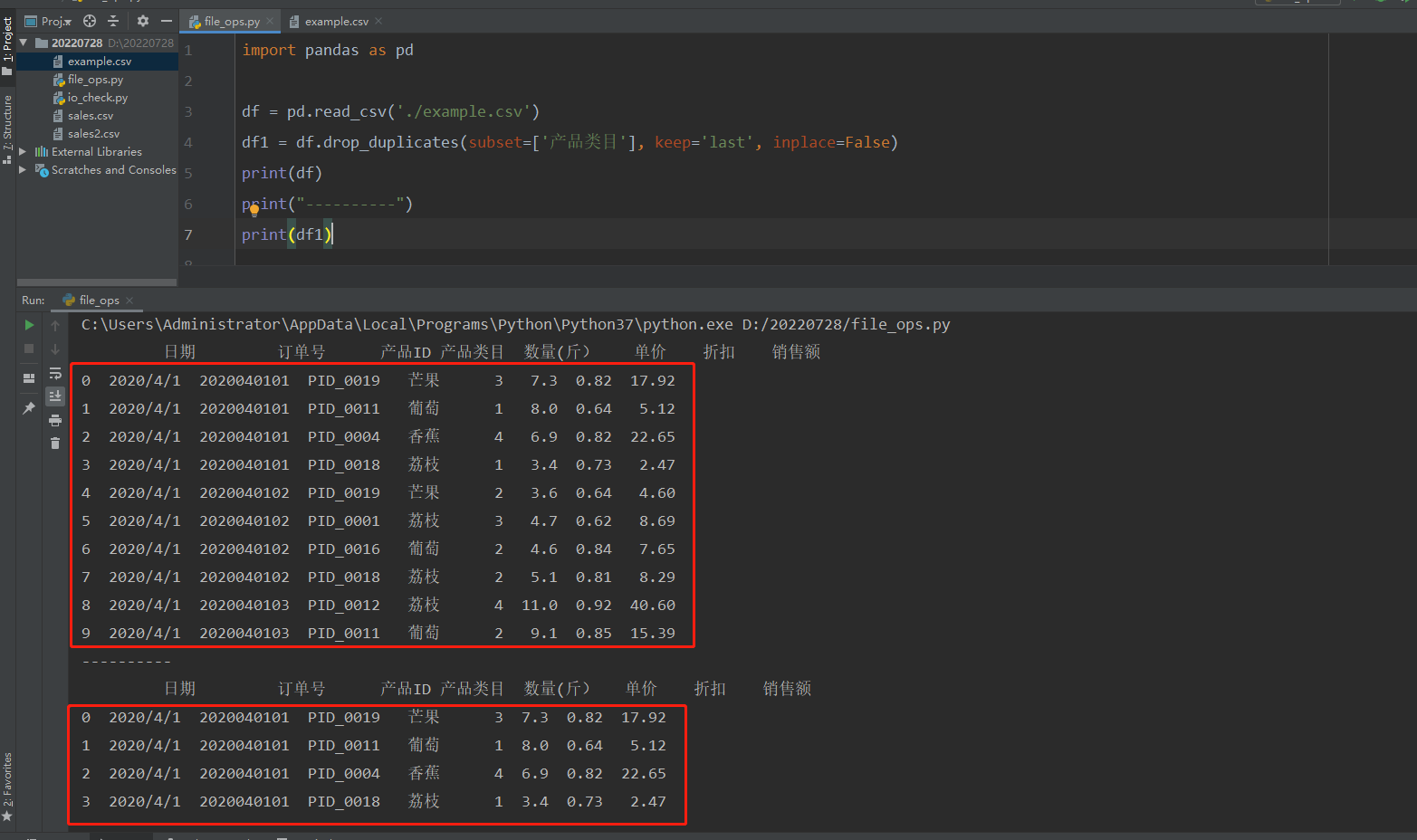Viewport: 1417px width, 840px height.
Task: Locate the current file with the crosshair icon
Action: click(90, 21)
